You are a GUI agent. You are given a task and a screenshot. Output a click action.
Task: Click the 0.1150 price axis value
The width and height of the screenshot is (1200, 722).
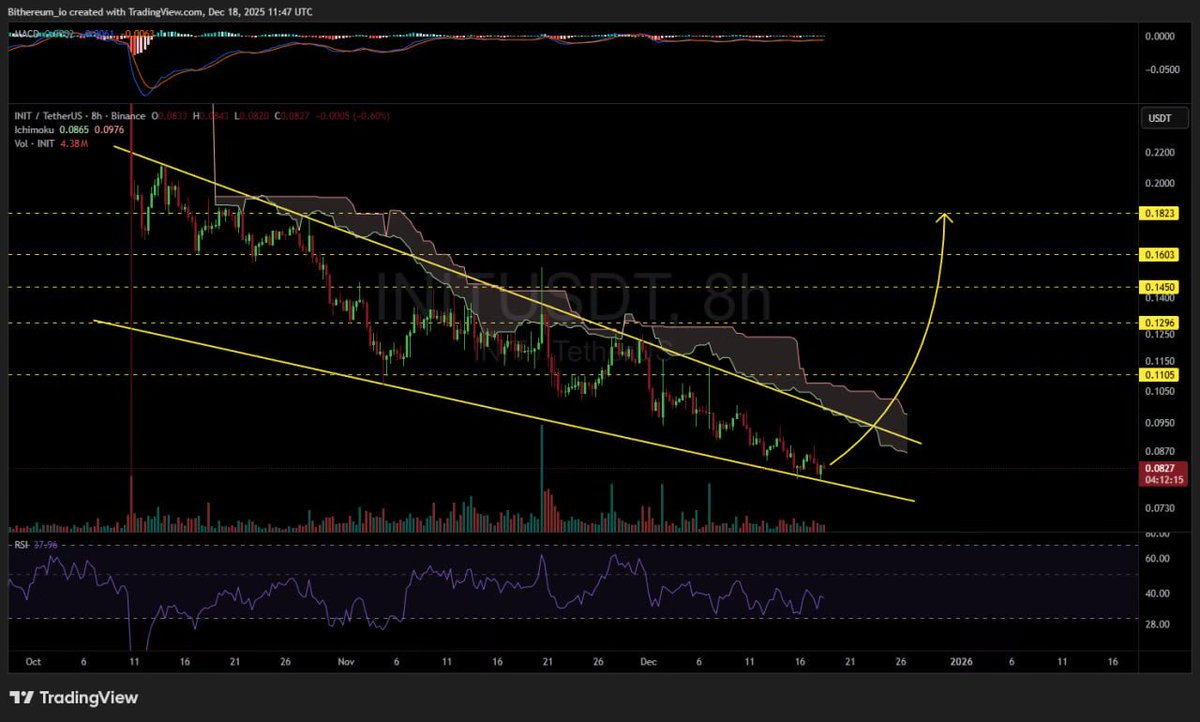[x=1159, y=360]
